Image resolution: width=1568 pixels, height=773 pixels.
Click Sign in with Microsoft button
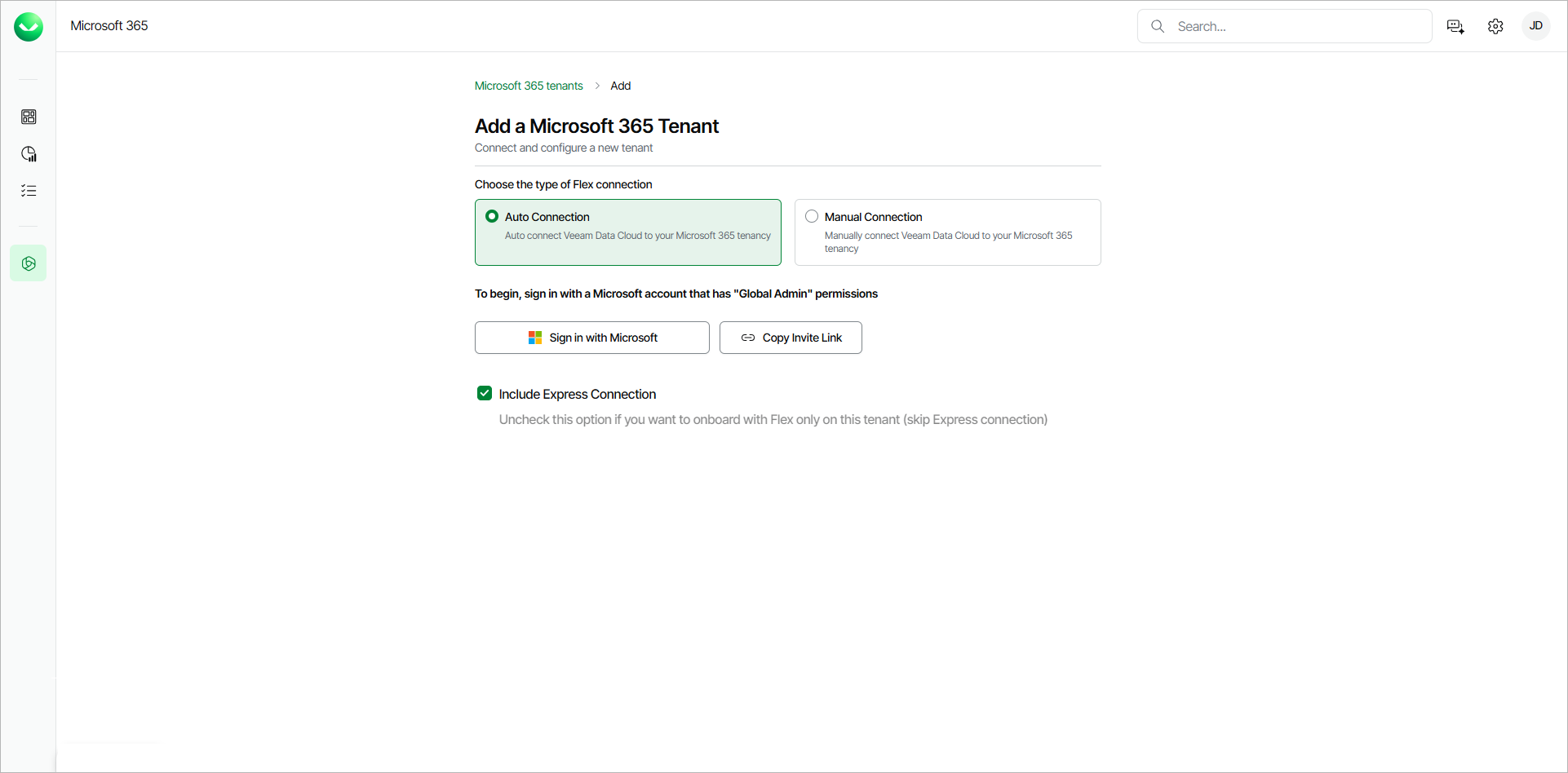(x=592, y=338)
